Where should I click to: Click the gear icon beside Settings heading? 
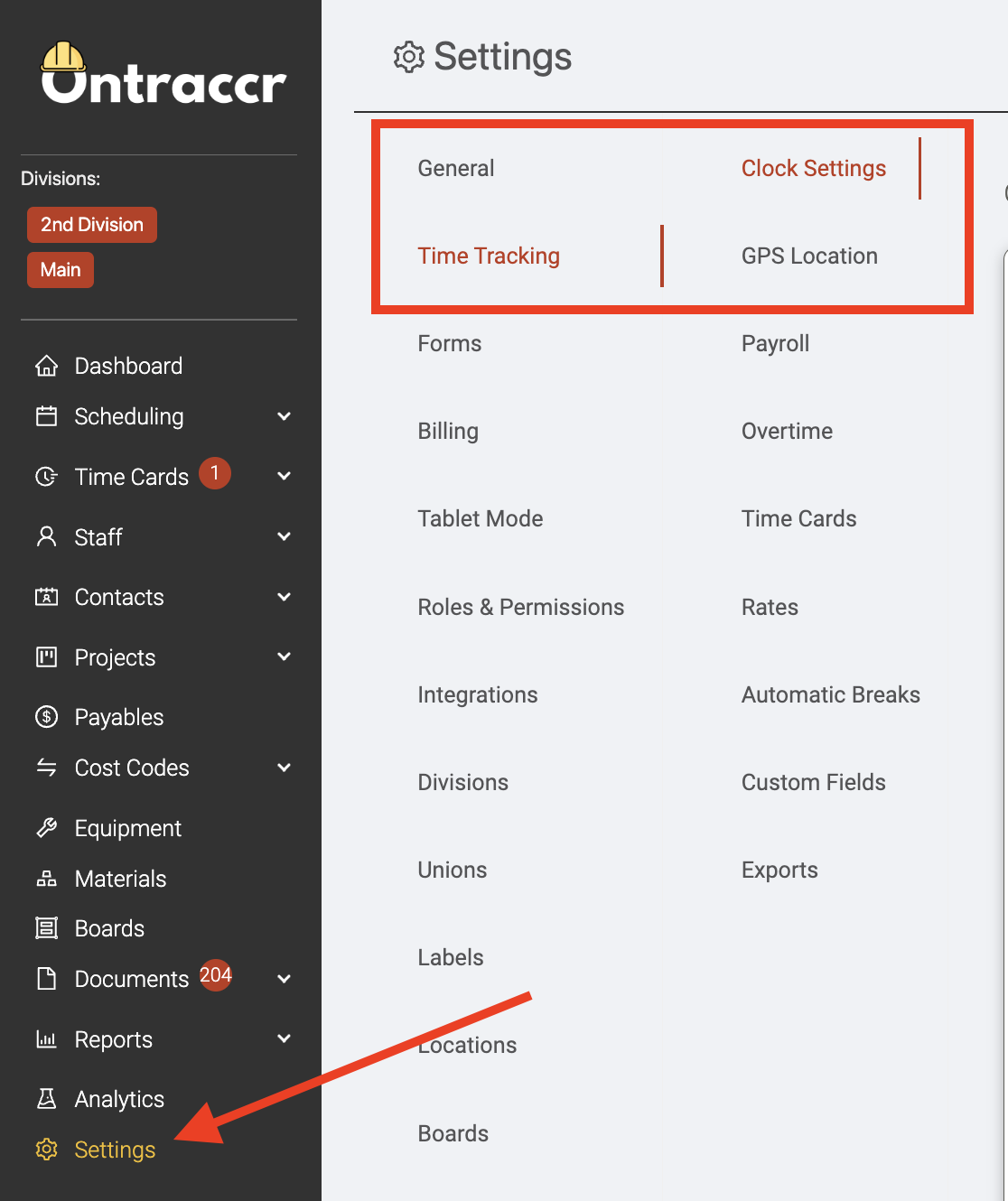[x=409, y=57]
